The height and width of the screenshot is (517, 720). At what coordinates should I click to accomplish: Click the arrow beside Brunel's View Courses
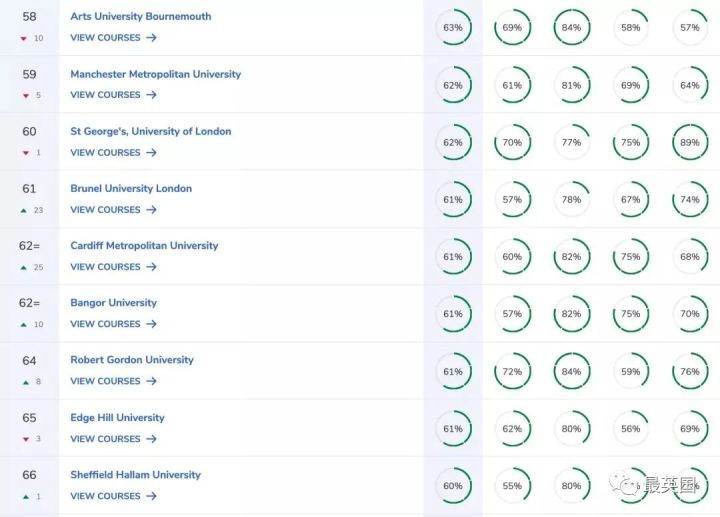point(151,210)
